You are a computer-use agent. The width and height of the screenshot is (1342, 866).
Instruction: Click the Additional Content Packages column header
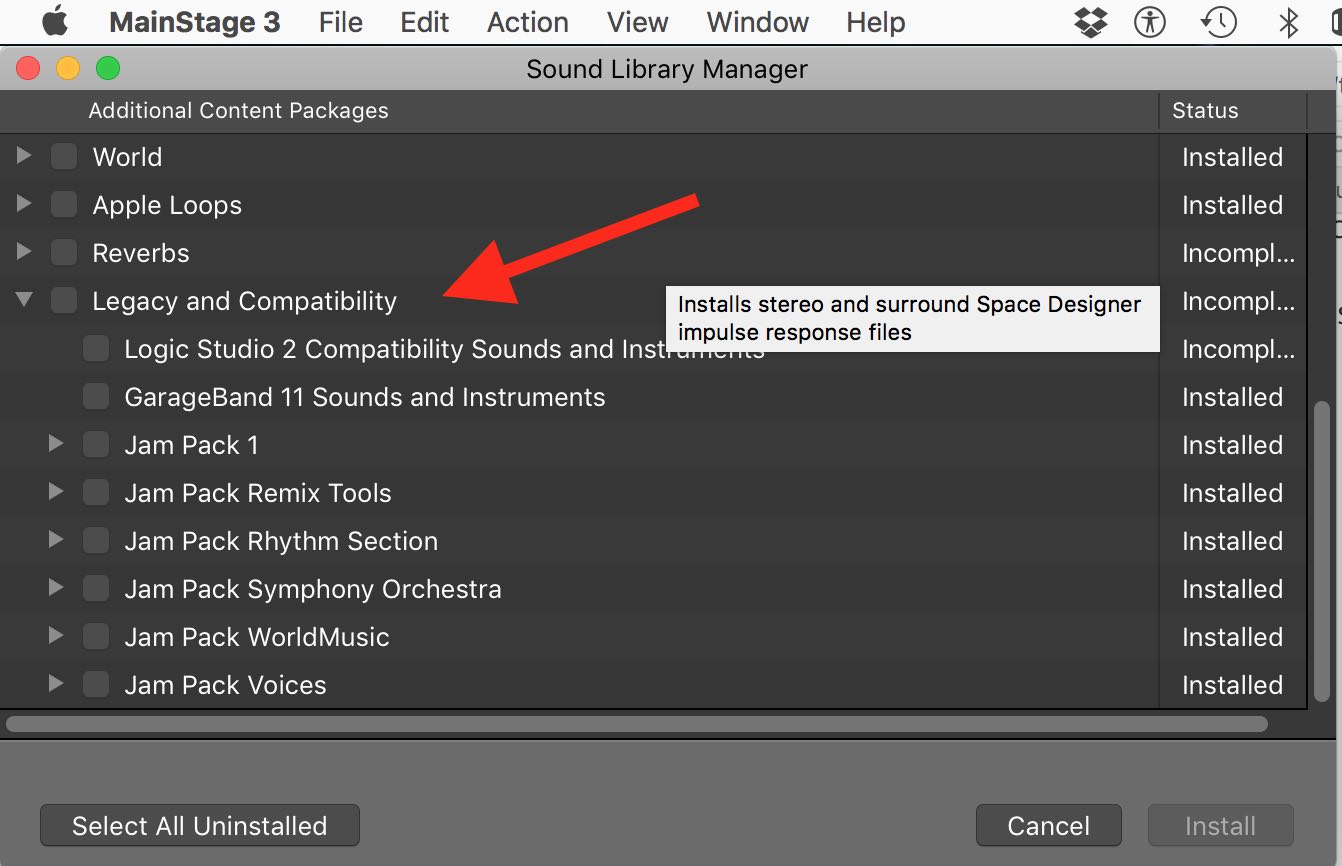pyautogui.click(x=238, y=111)
